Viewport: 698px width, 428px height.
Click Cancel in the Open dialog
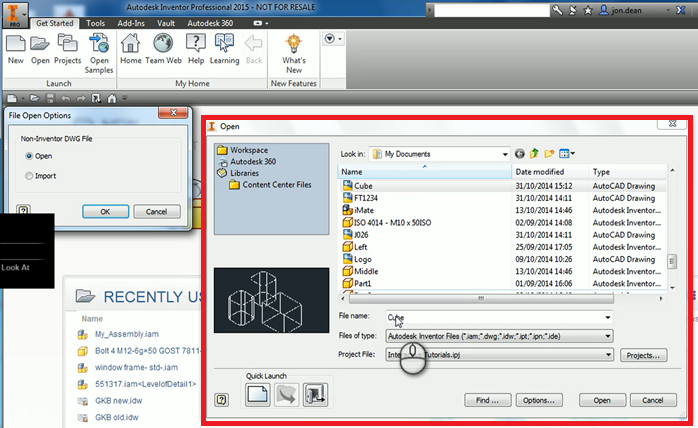(653, 400)
